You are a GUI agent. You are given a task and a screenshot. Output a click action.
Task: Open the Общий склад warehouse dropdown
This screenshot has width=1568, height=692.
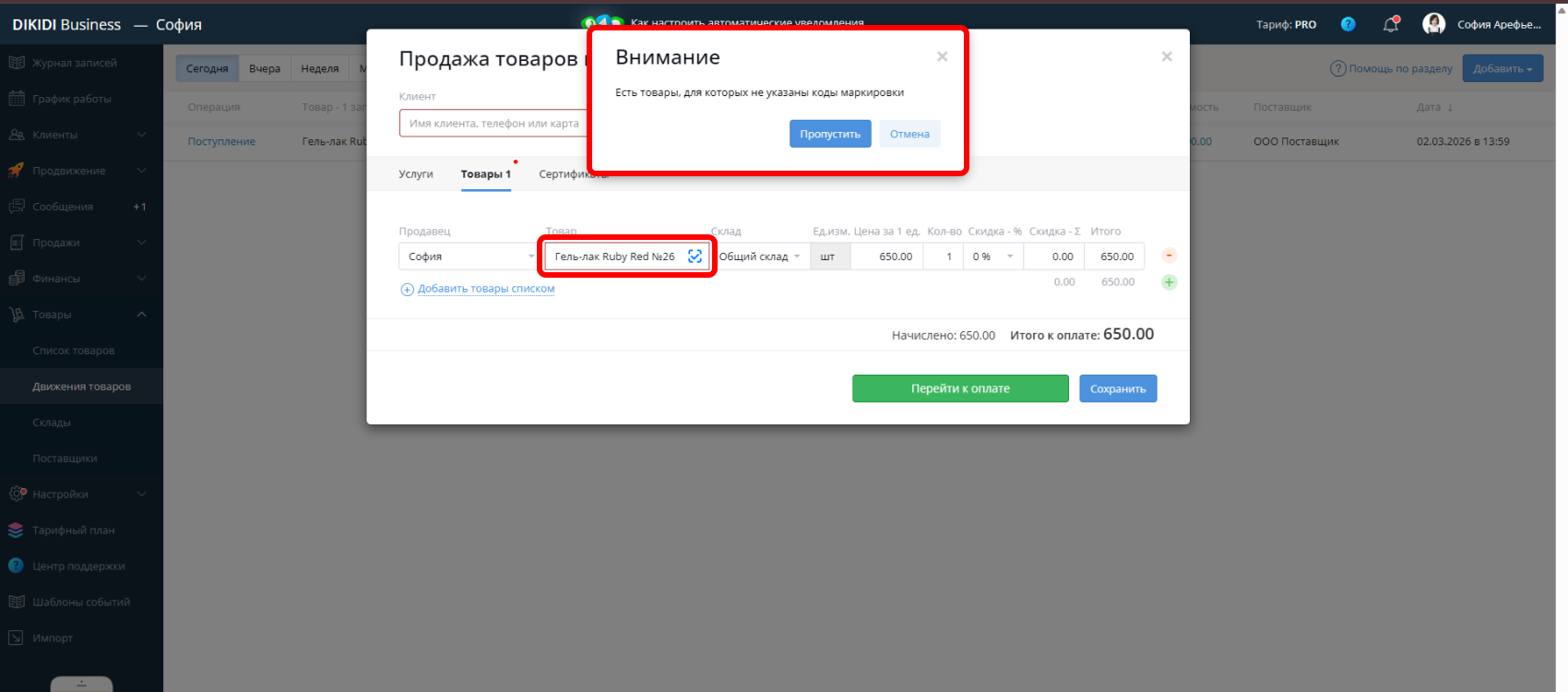(x=760, y=257)
